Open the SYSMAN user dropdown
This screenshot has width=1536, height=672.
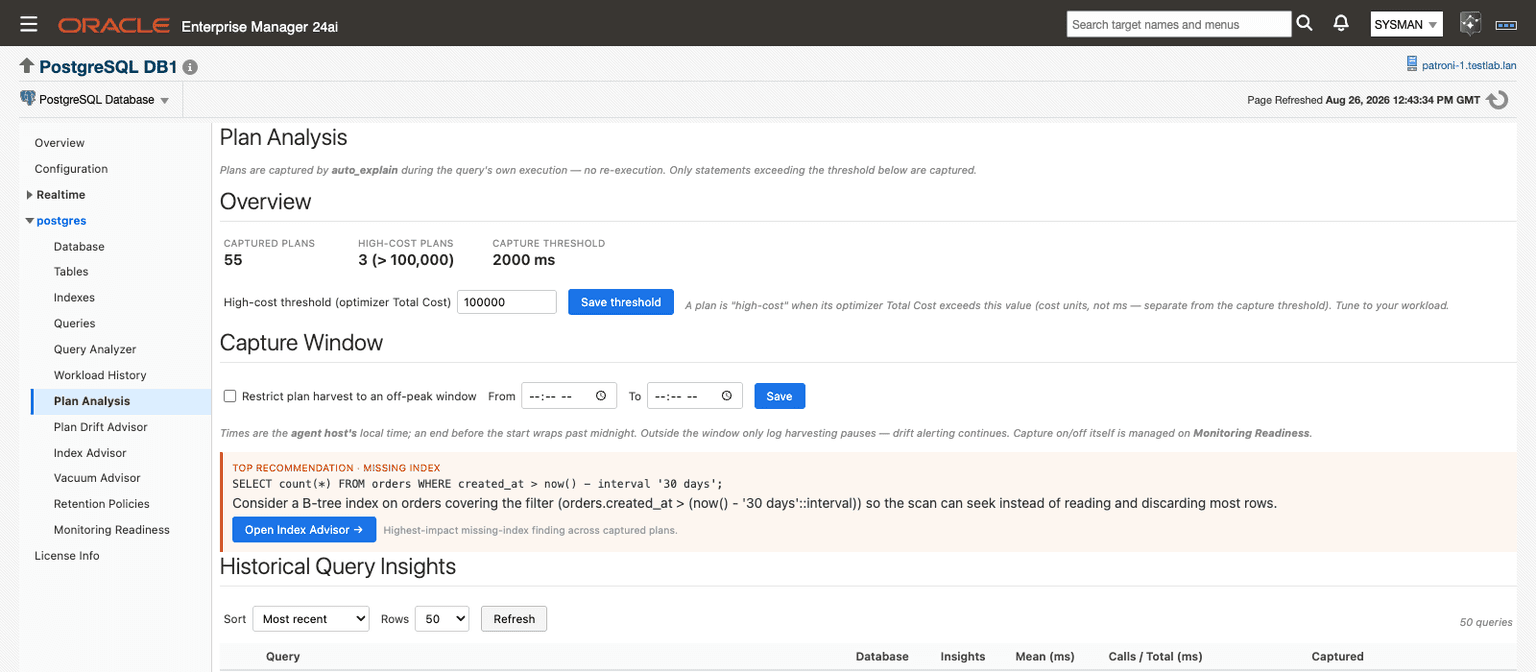pyautogui.click(x=1406, y=24)
